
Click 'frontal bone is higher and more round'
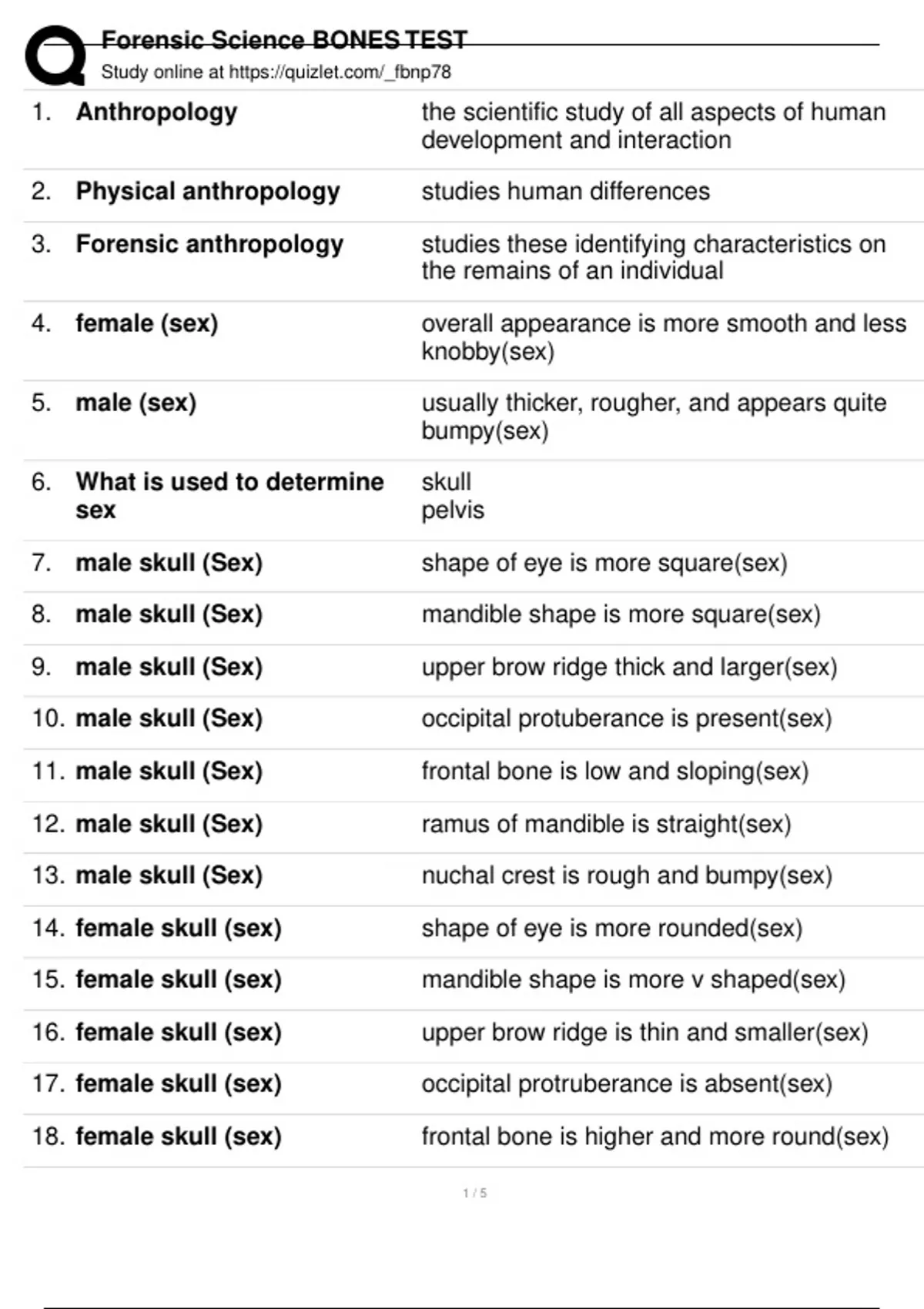pos(654,1137)
